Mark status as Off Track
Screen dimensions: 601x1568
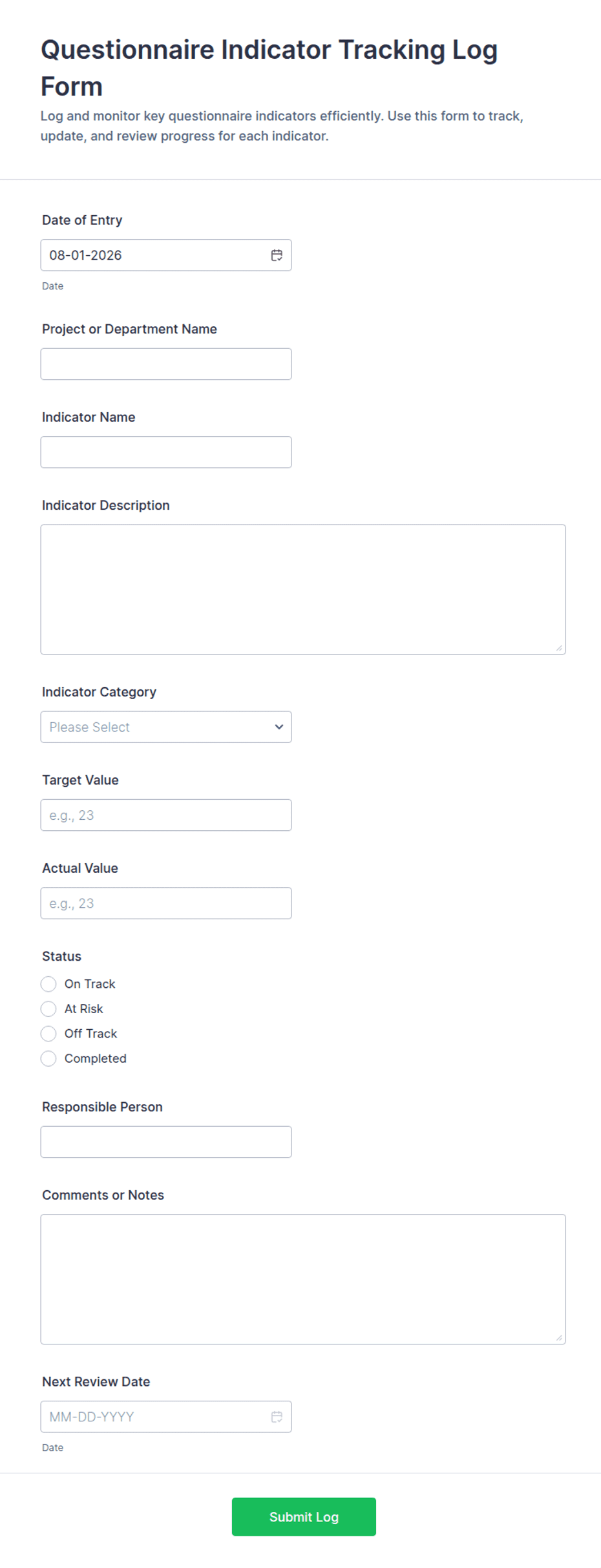coord(48,1034)
